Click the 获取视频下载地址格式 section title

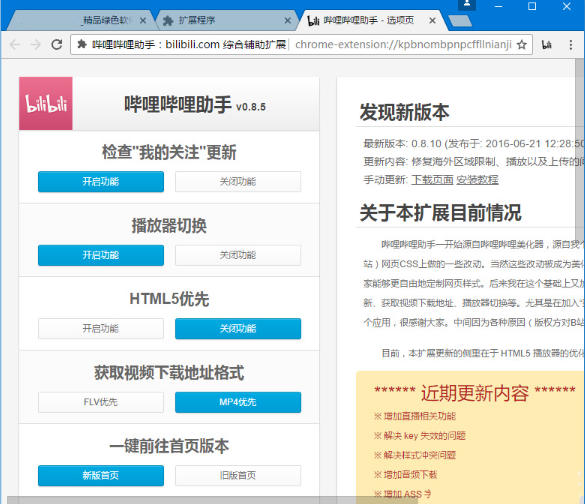169,373
